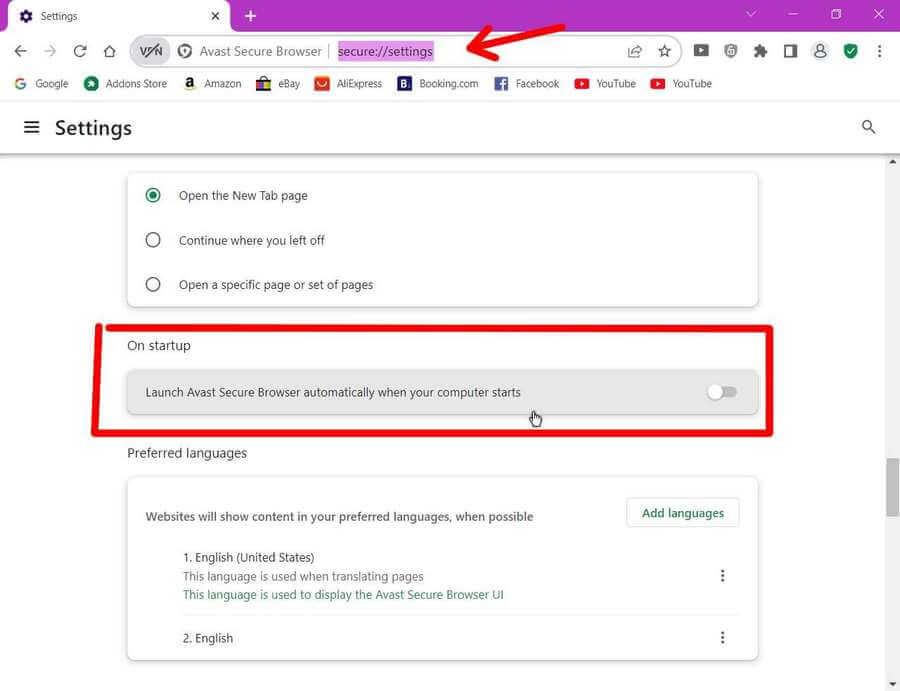
Task: Select the Settings tab
Action: coord(119,16)
